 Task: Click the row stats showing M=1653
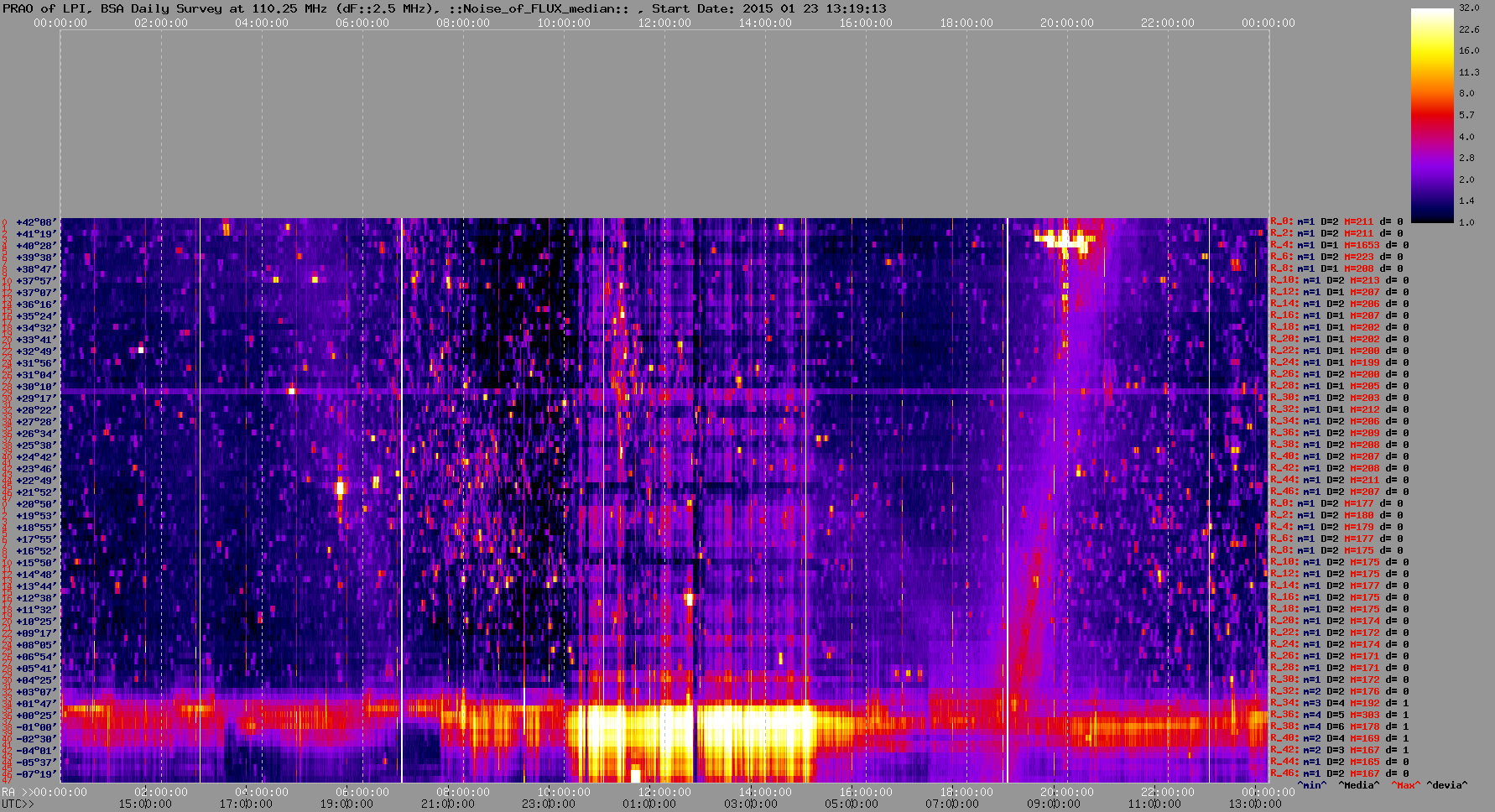point(1340,246)
